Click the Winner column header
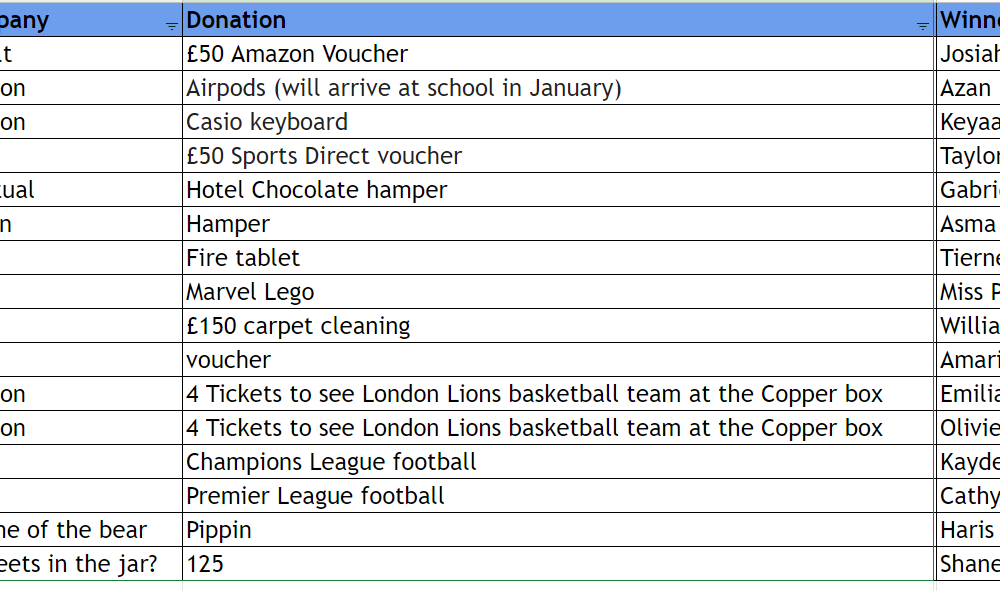This screenshot has width=1000, height=591. pos(968,20)
